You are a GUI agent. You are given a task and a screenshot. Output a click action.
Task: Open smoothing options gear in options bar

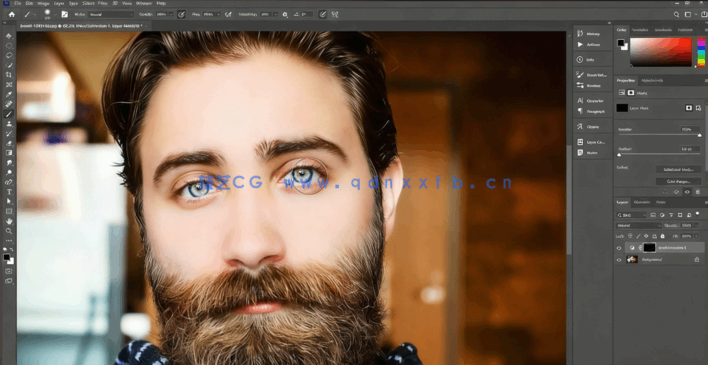tap(285, 14)
